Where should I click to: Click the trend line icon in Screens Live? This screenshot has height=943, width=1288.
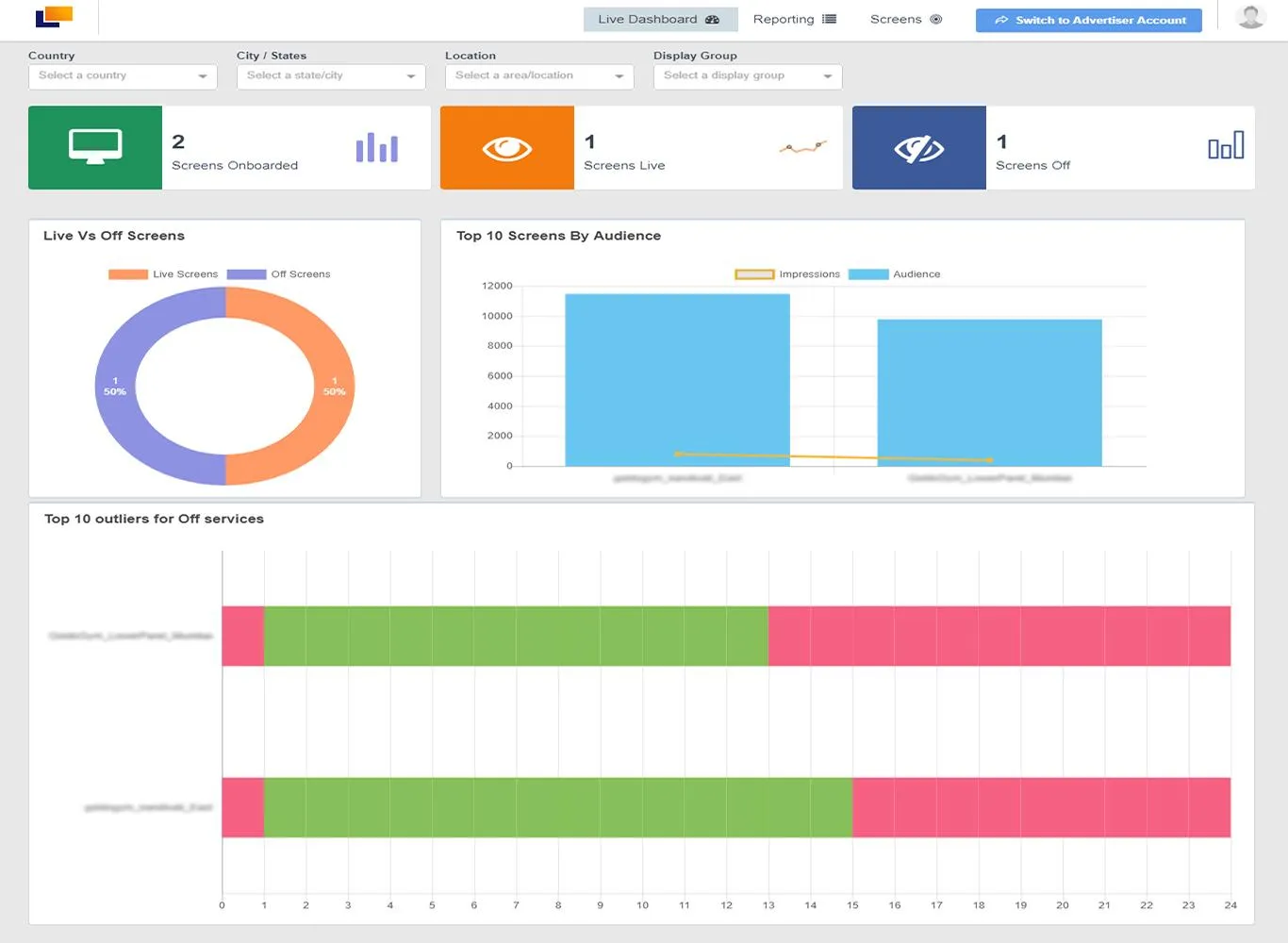click(803, 147)
